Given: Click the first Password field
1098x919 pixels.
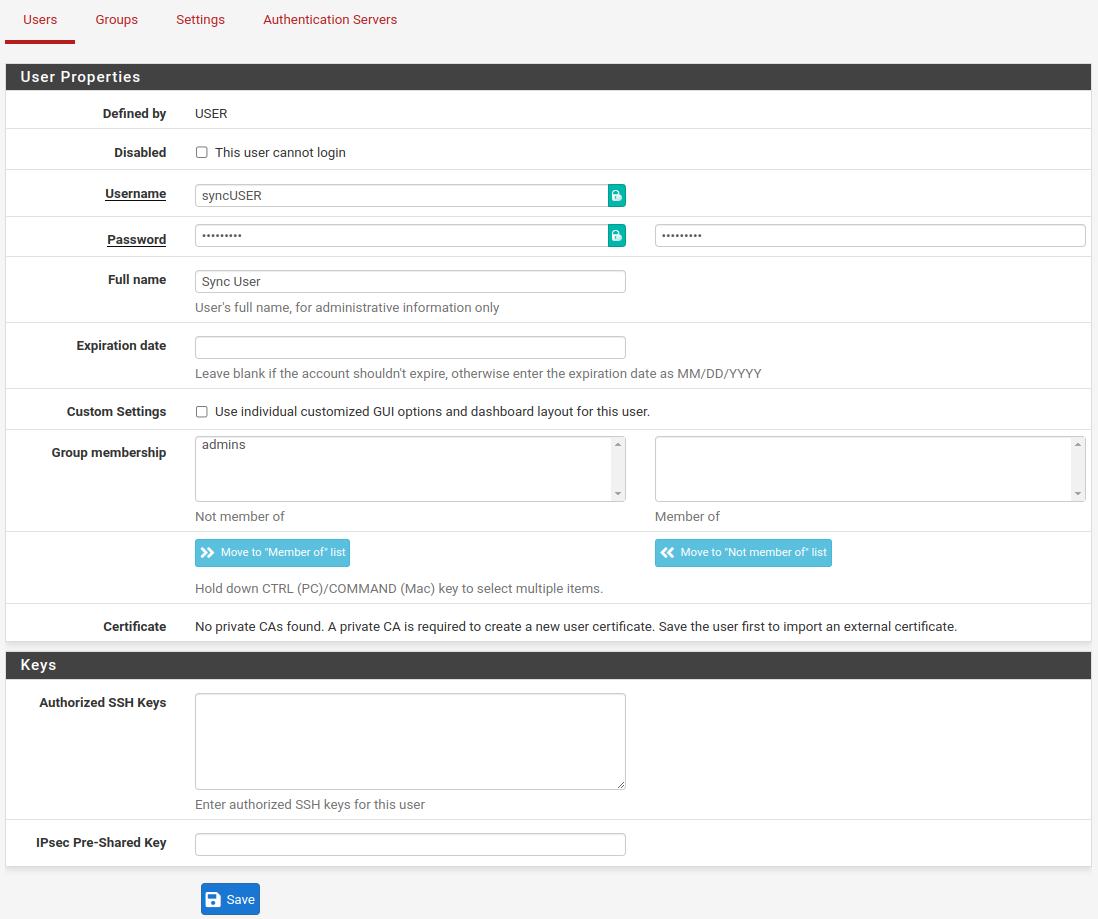Looking at the screenshot, I should pyautogui.click(x=401, y=235).
